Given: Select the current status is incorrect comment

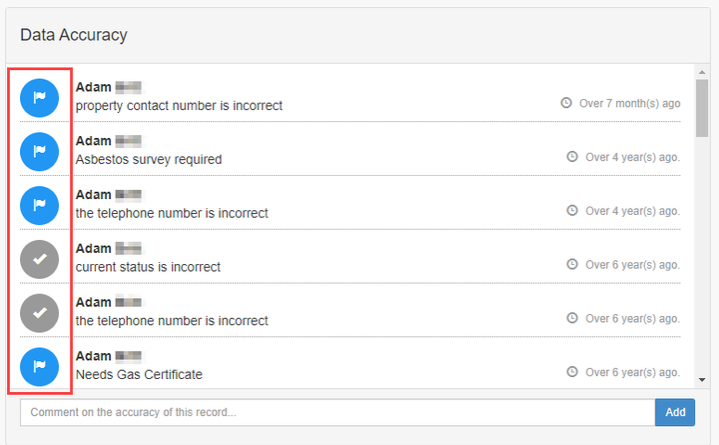Looking at the screenshot, I should (148, 267).
